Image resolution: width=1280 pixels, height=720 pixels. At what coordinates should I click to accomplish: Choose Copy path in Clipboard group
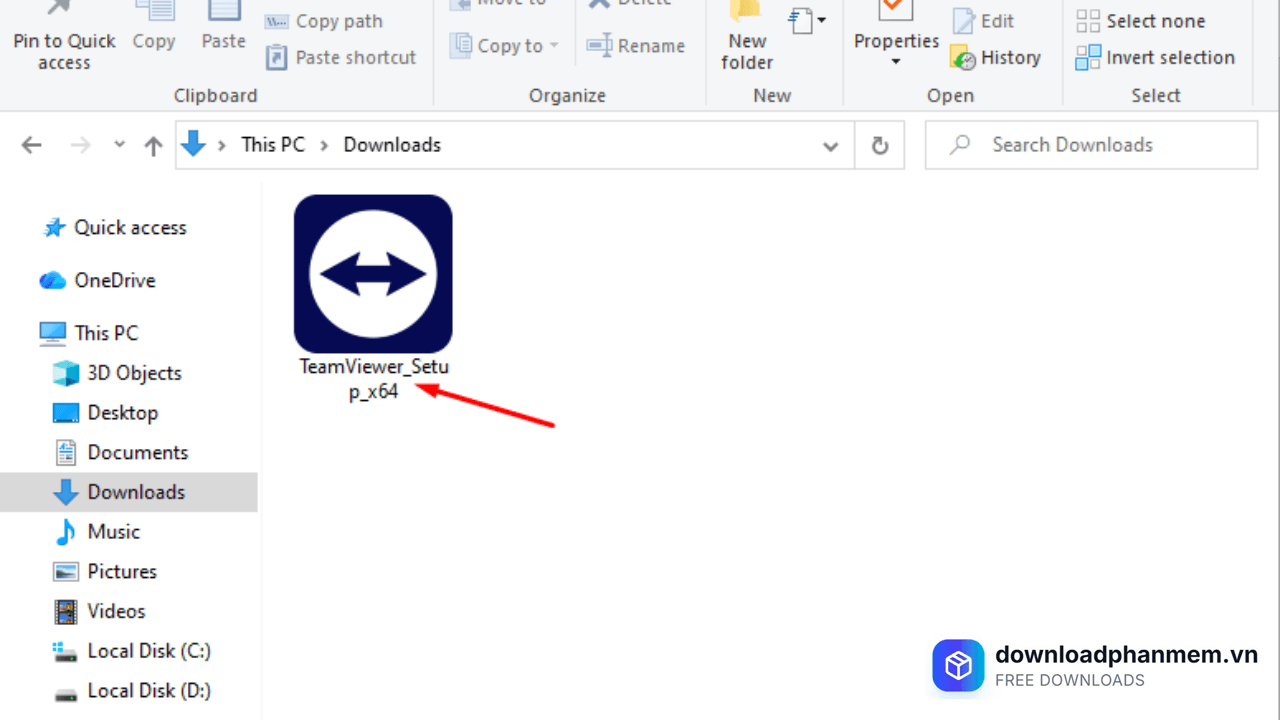coord(324,21)
